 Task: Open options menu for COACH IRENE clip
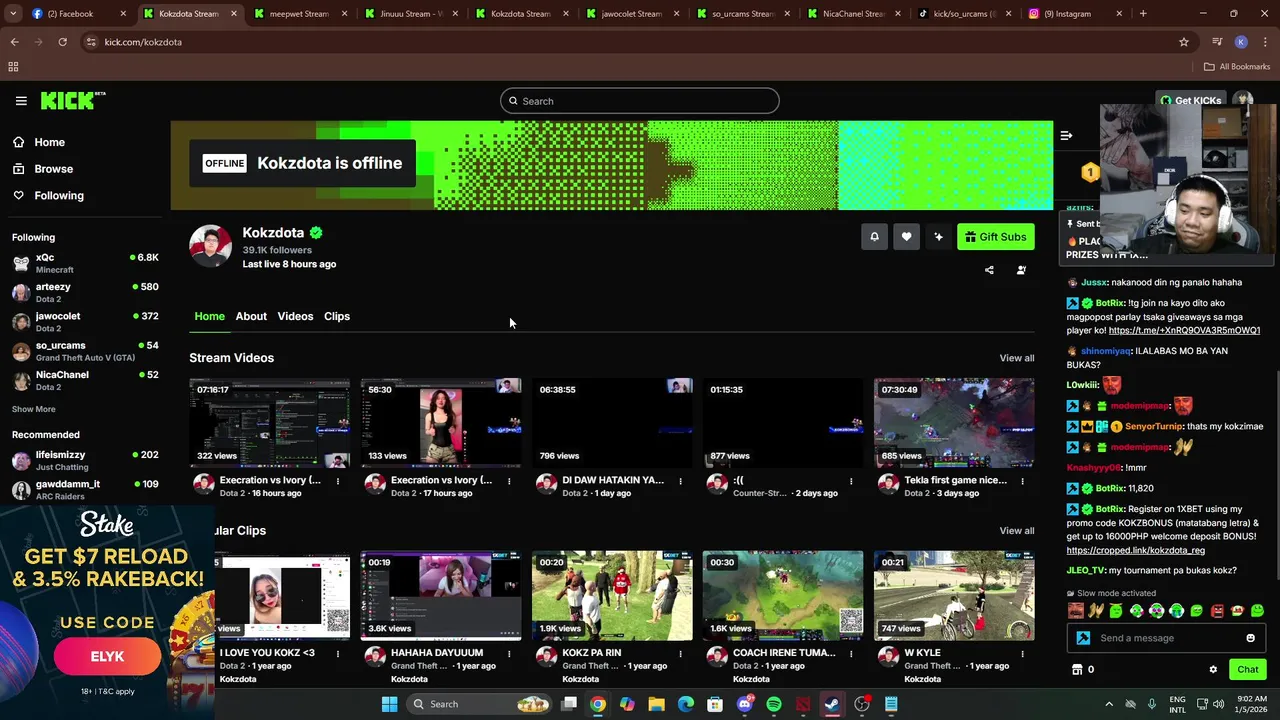coord(851,654)
